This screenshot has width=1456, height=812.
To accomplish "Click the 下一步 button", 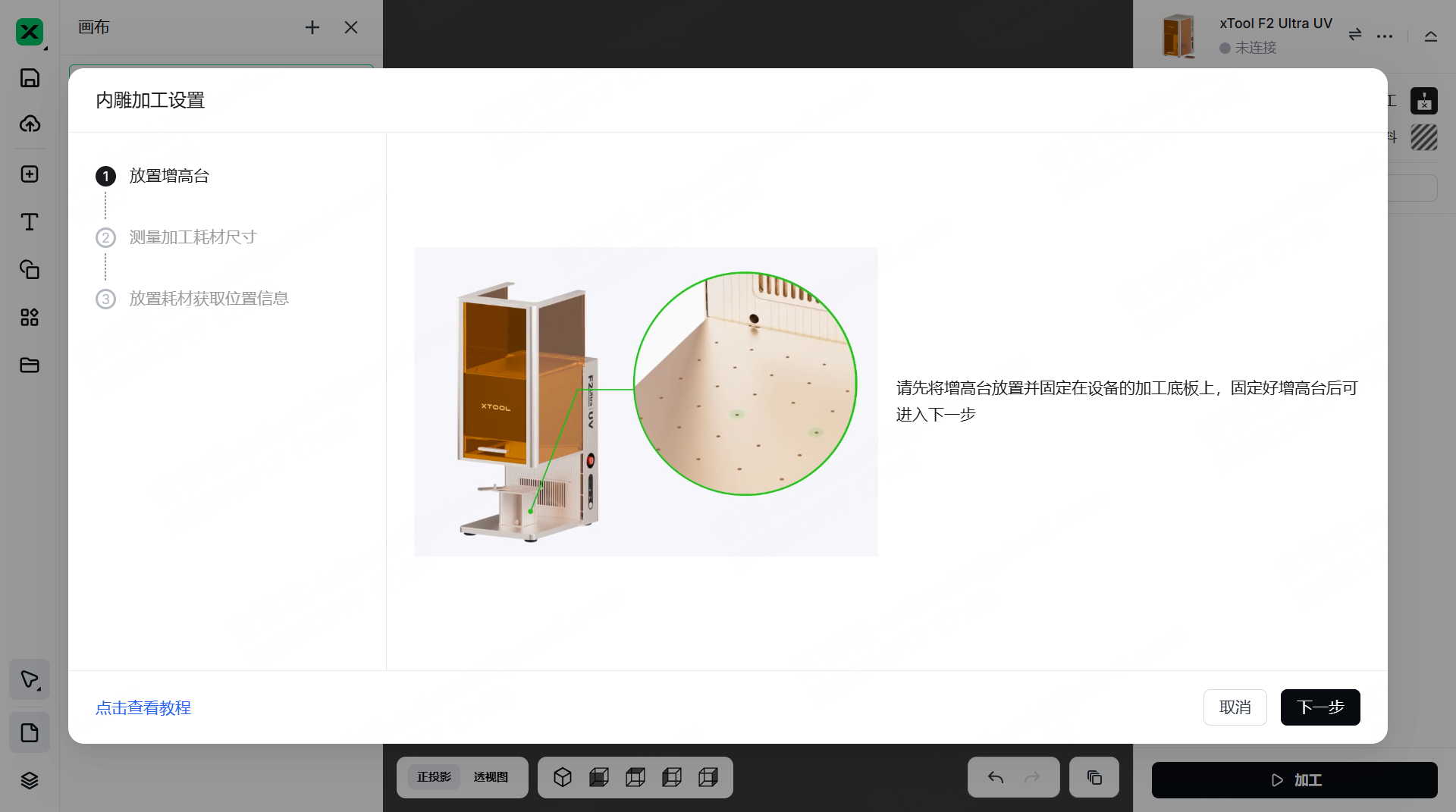I will click(x=1319, y=707).
